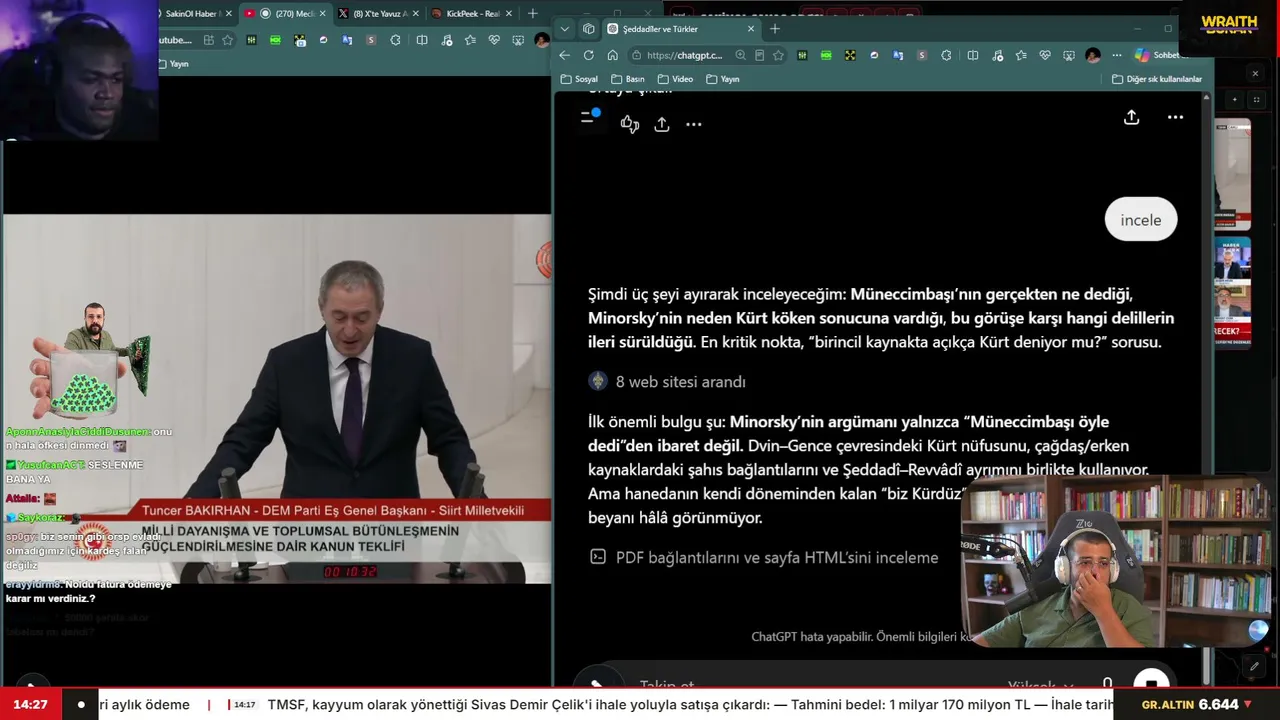Open the home page in ChatGPT window
1280x720 pixels.
[x=613, y=55]
